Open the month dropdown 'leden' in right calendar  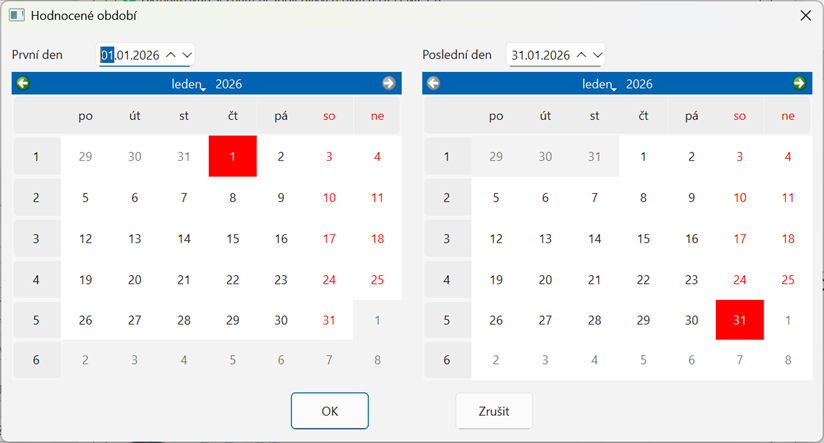[x=600, y=84]
